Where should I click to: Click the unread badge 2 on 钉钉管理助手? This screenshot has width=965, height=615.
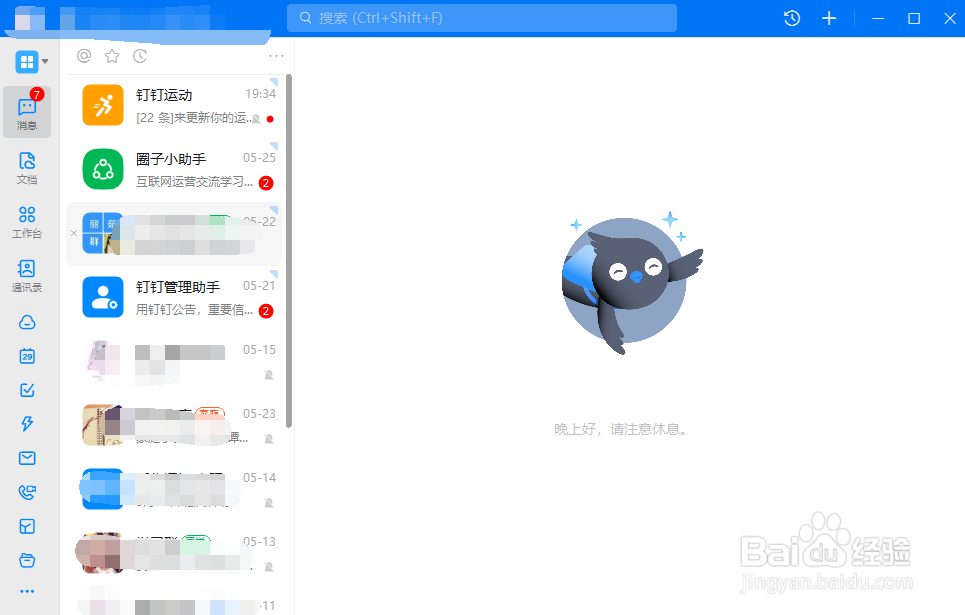(x=266, y=311)
